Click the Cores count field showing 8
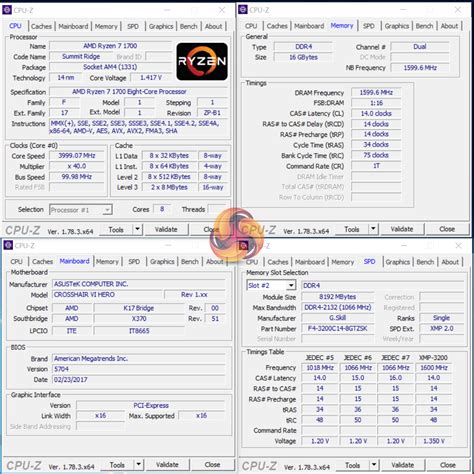The width and height of the screenshot is (474, 474). coord(162,209)
